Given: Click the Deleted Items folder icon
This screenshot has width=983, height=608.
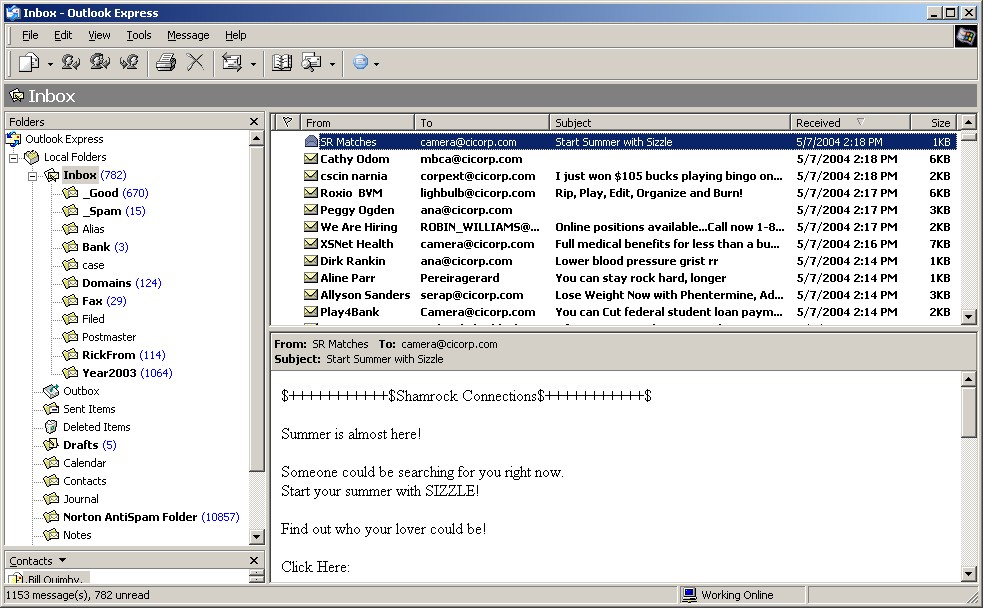Looking at the screenshot, I should [x=51, y=427].
